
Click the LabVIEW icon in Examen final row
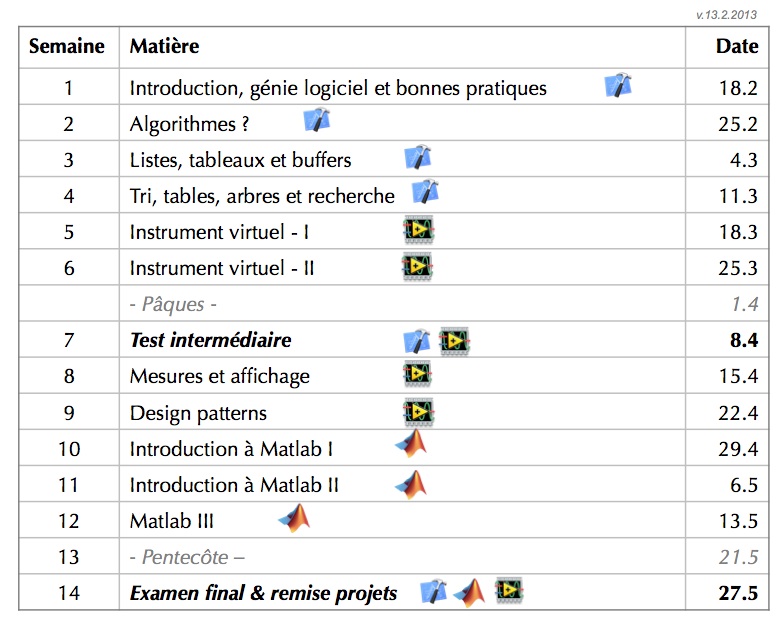(509, 591)
